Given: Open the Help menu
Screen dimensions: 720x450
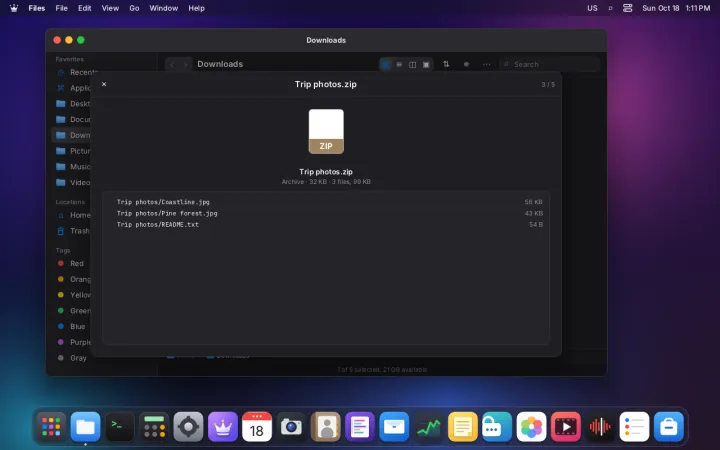Looking at the screenshot, I should [197, 8].
